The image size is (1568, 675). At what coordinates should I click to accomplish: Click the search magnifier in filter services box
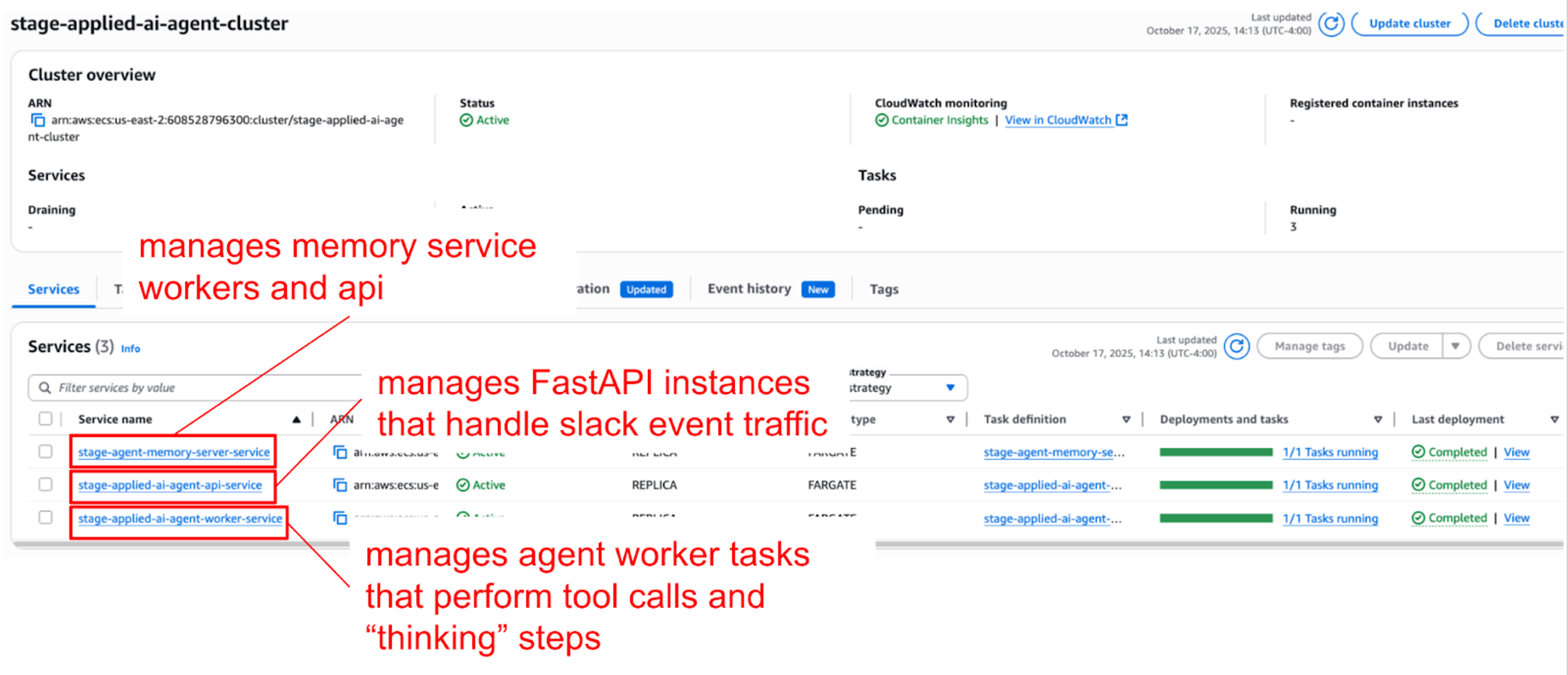point(45,387)
